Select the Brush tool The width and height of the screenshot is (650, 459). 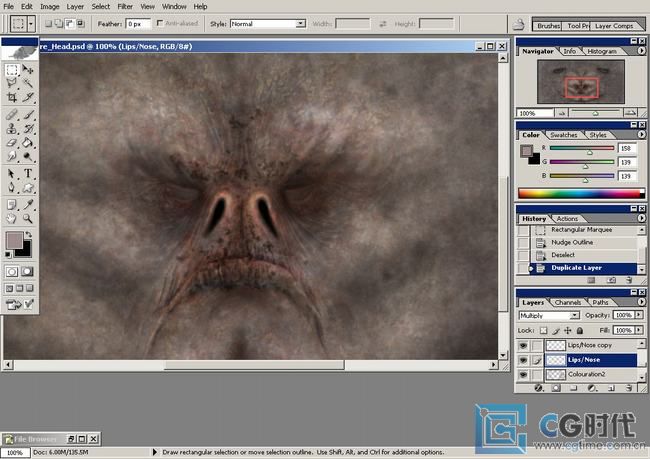28,114
